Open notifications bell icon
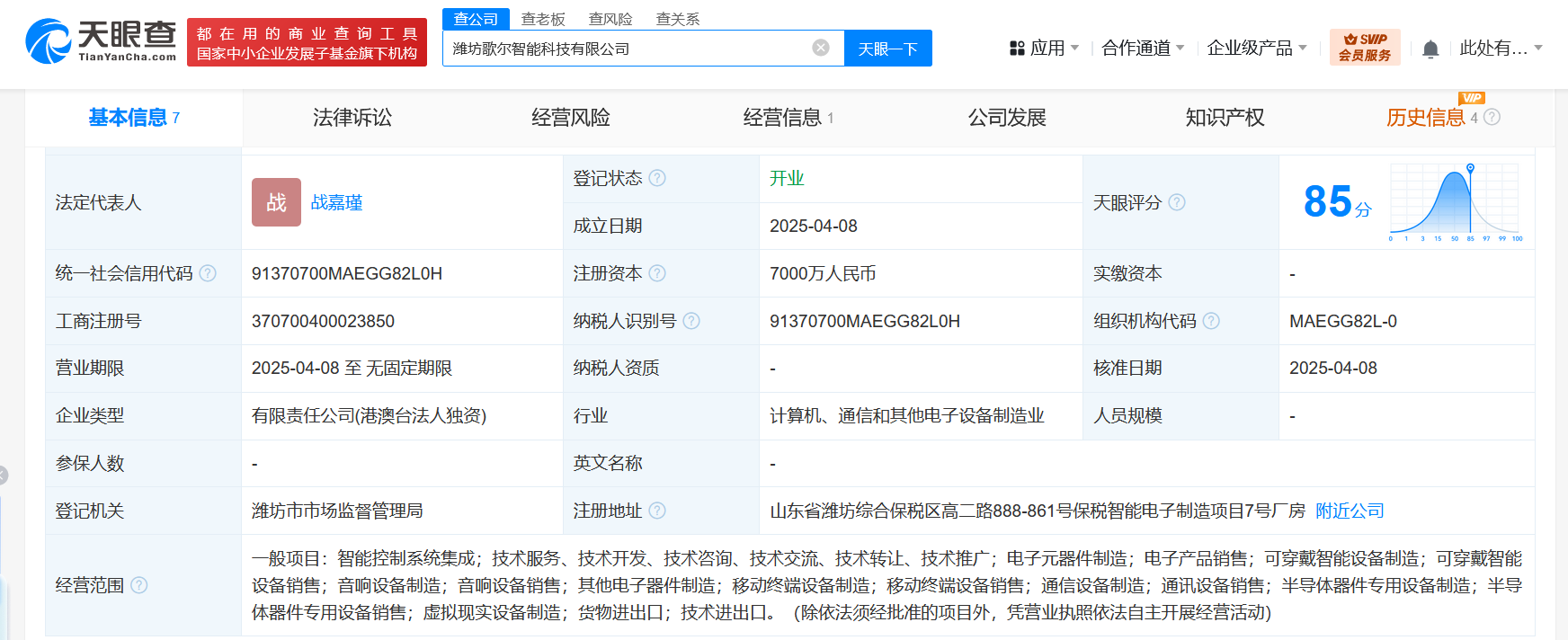This screenshot has width=1568, height=640. point(1430,49)
